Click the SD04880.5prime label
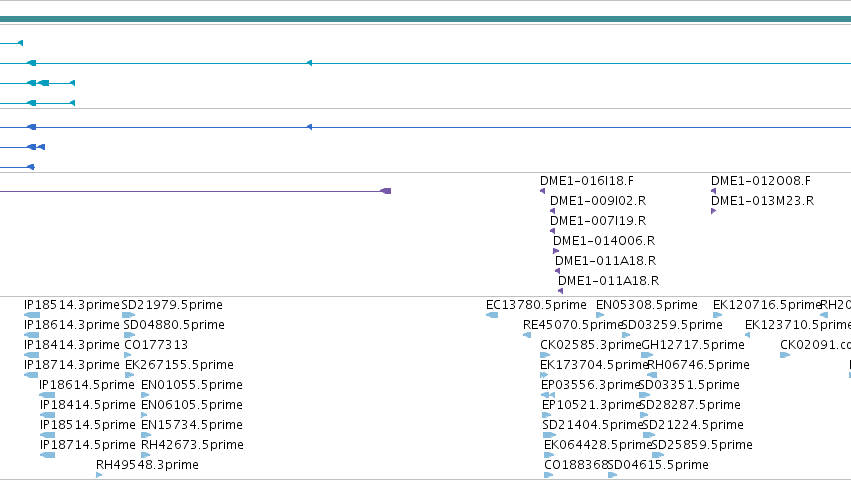Screen dimensions: 851x480 pyautogui.click(x=174, y=325)
